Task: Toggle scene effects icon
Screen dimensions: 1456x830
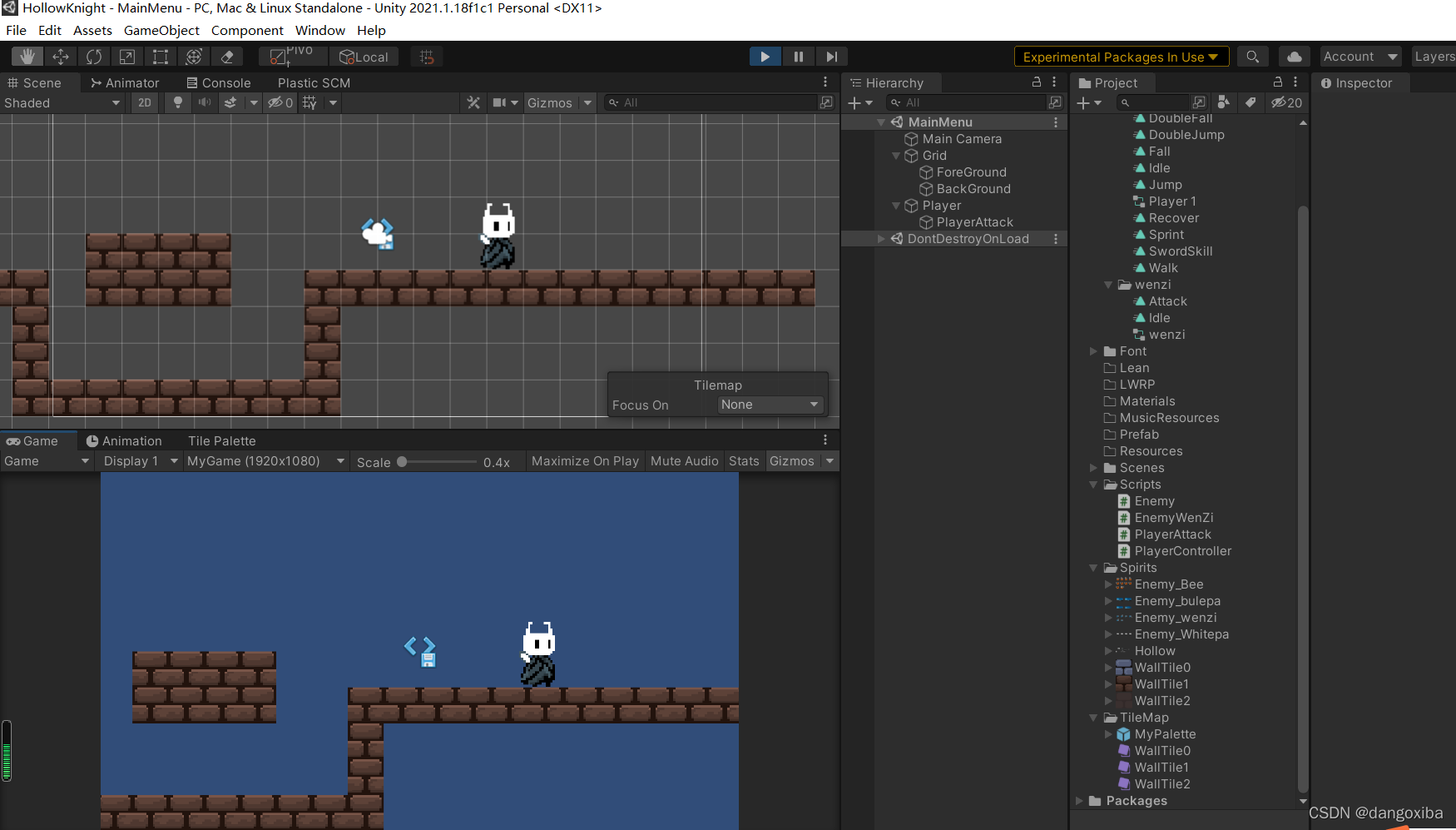Action: [x=230, y=102]
